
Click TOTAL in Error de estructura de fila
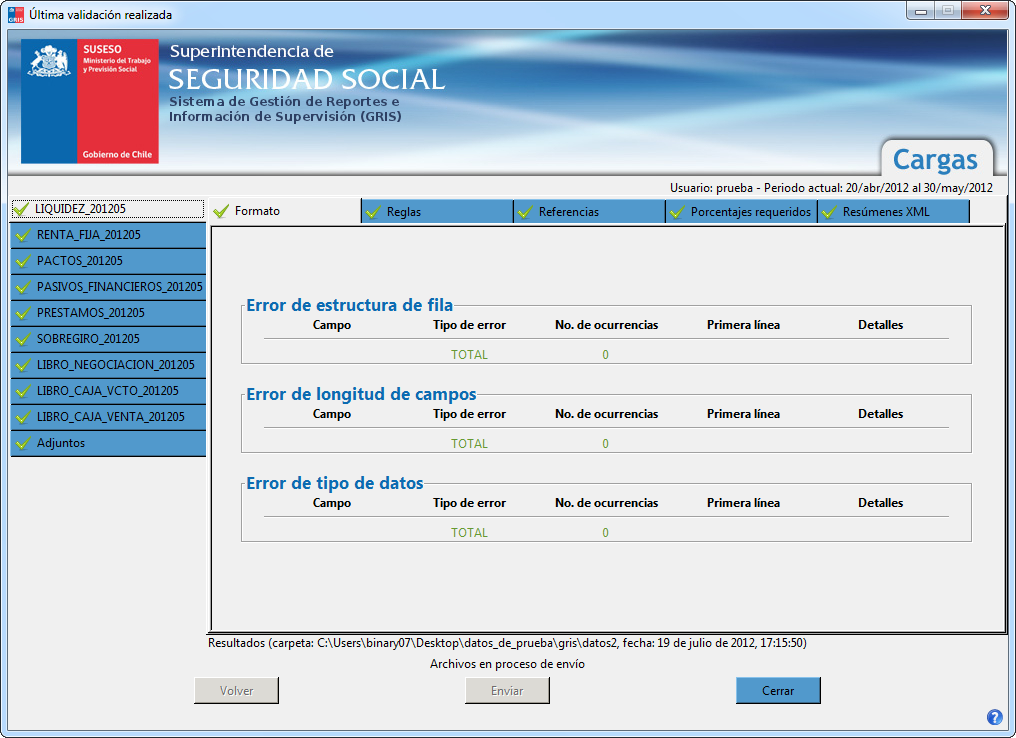pyautogui.click(x=470, y=355)
